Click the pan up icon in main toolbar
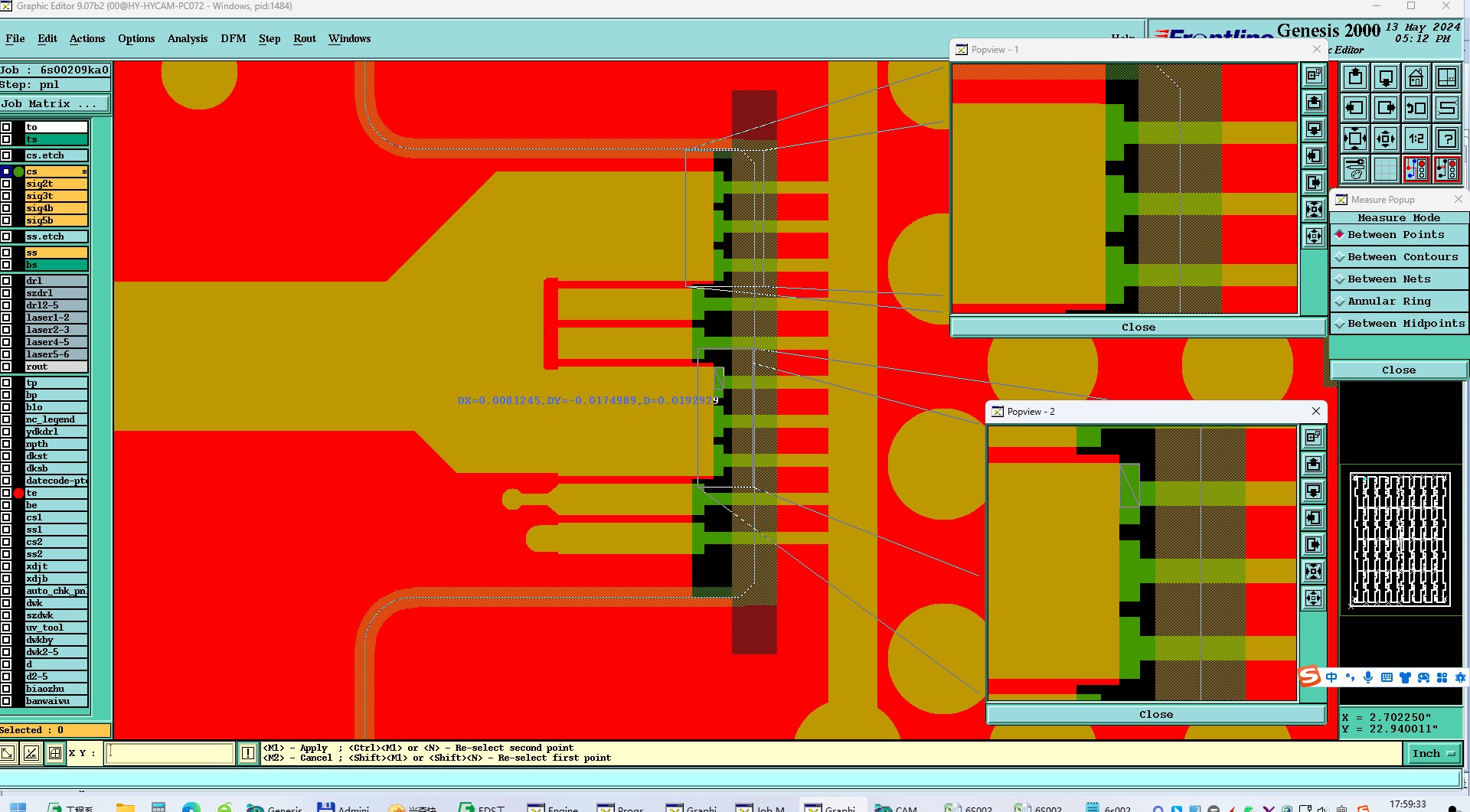The width and height of the screenshot is (1470, 812). click(1355, 77)
